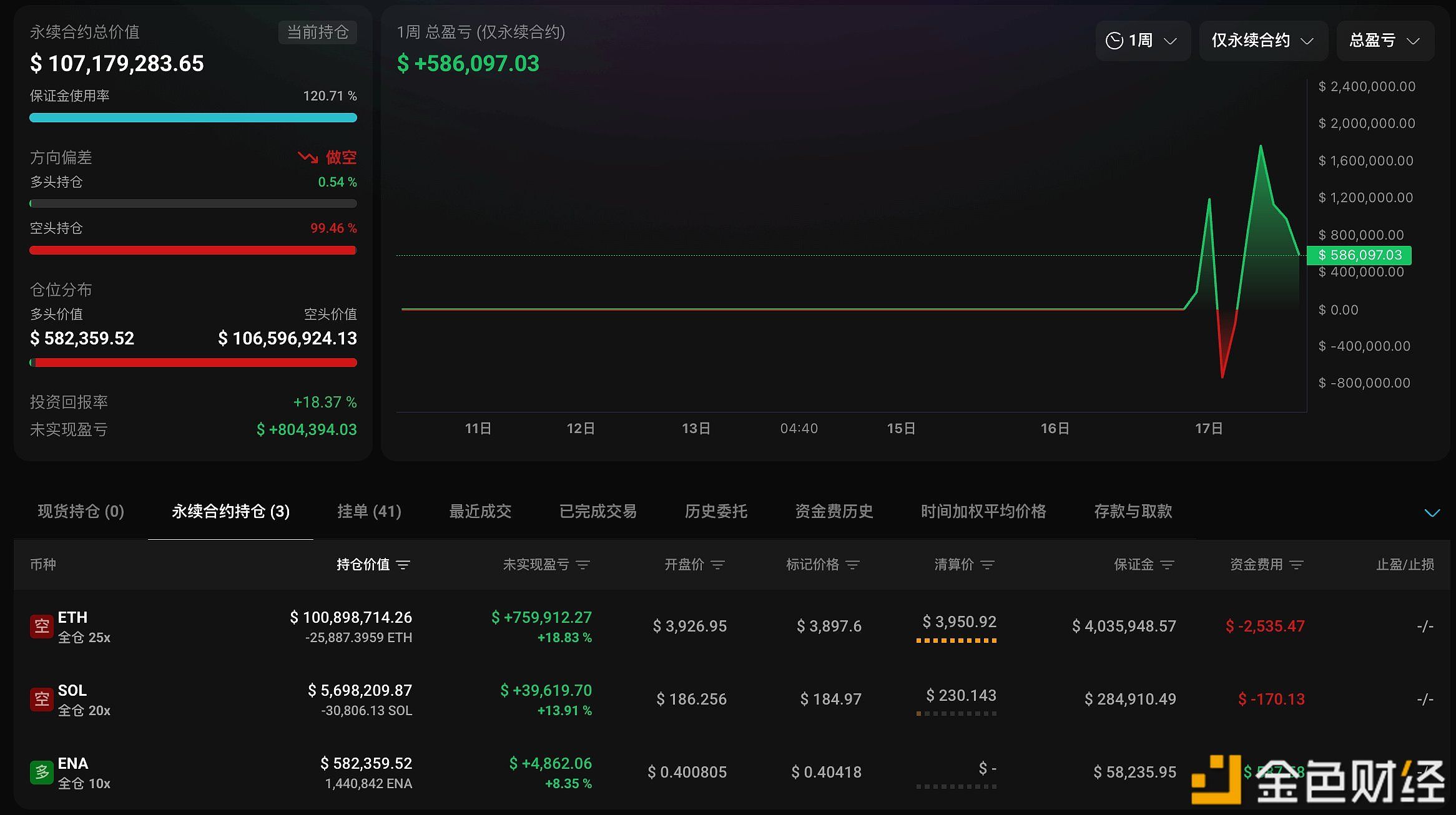The width and height of the screenshot is (1456, 815).
Task: Click the 保证金使用率 progress bar
Action: pos(193,117)
